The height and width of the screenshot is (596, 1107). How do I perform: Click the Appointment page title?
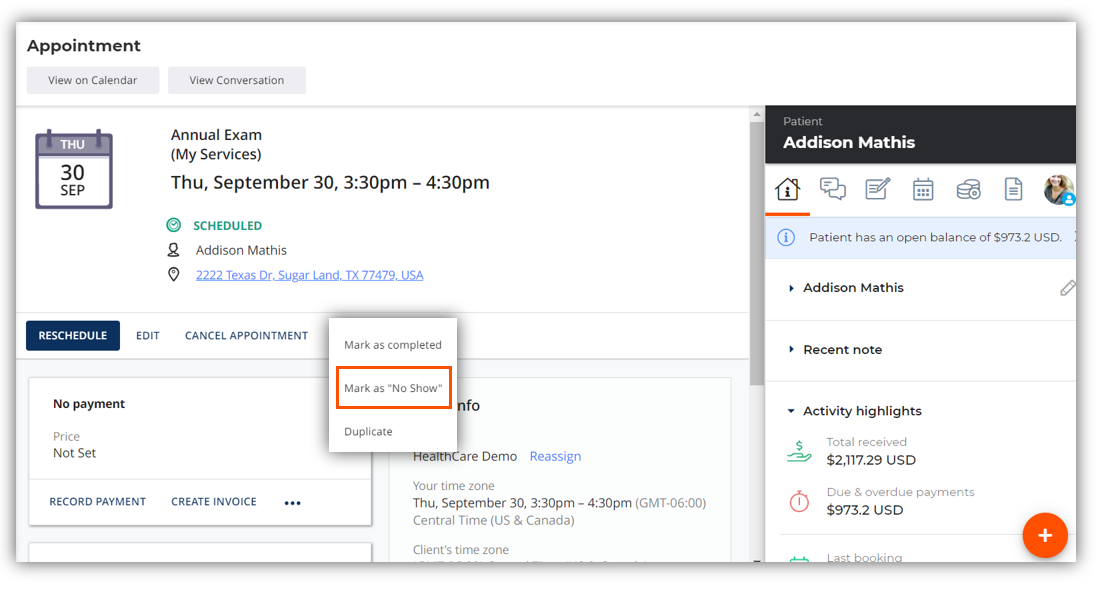tap(84, 46)
